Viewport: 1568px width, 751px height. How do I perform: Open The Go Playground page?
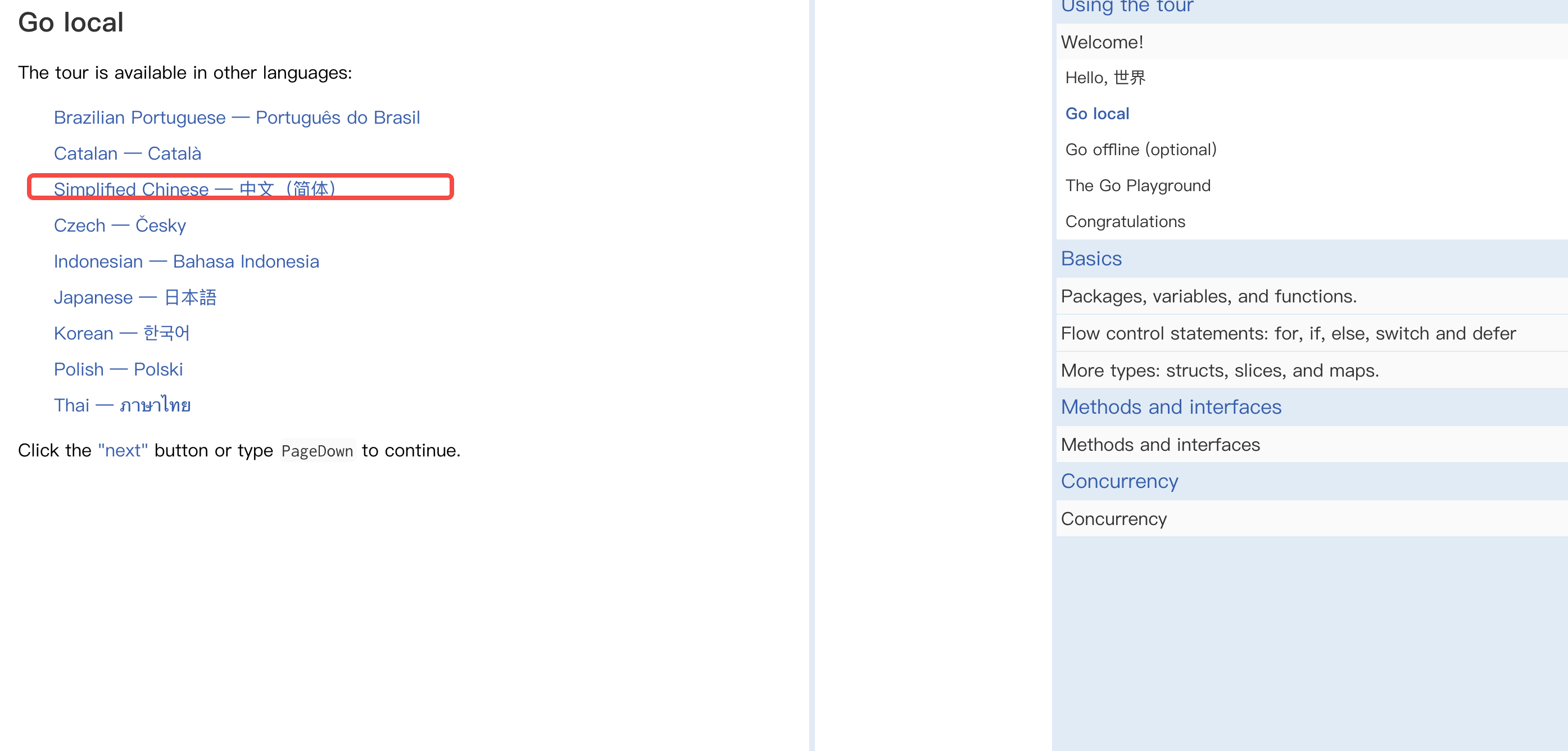pyautogui.click(x=1138, y=186)
